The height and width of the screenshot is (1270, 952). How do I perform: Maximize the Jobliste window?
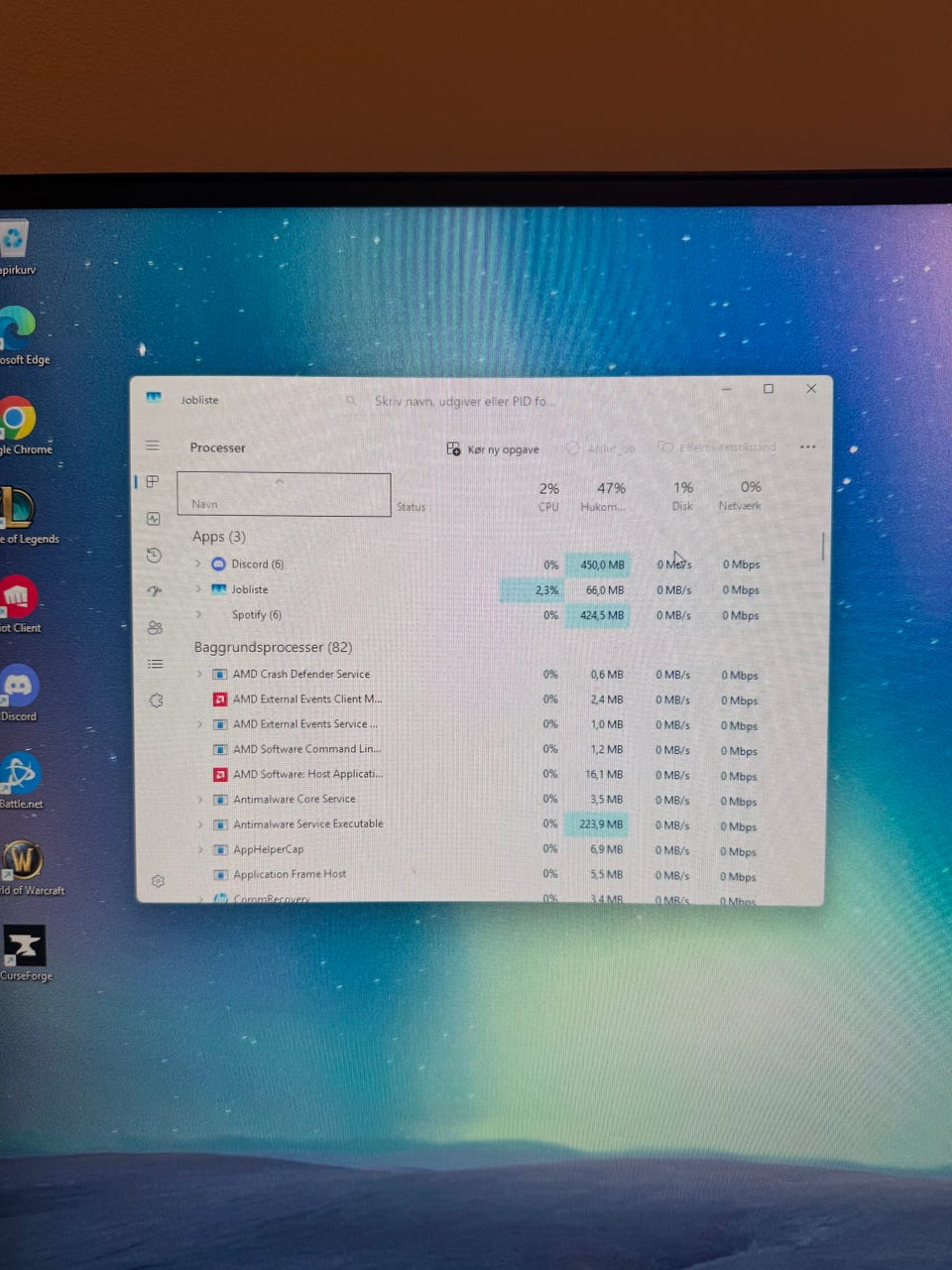click(769, 389)
